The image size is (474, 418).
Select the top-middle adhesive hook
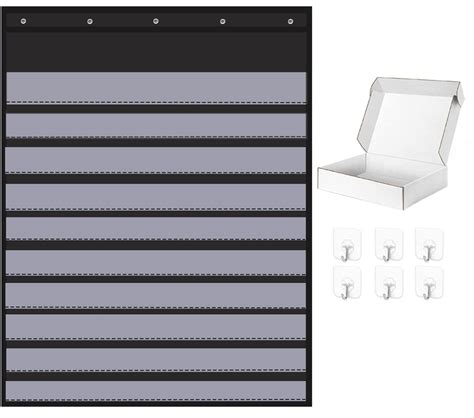click(389, 244)
